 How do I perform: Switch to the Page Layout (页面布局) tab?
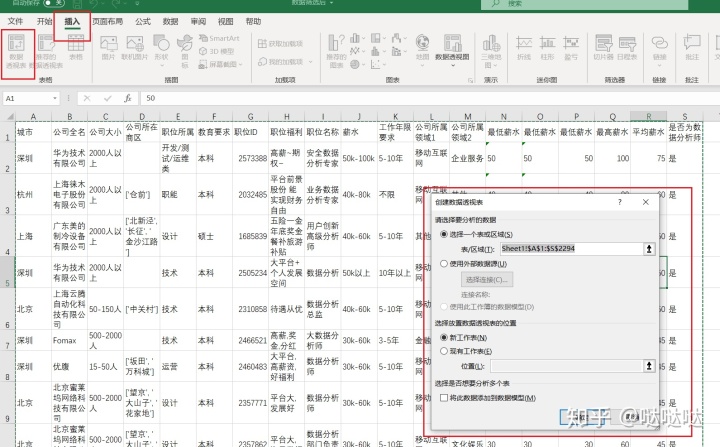point(107,22)
